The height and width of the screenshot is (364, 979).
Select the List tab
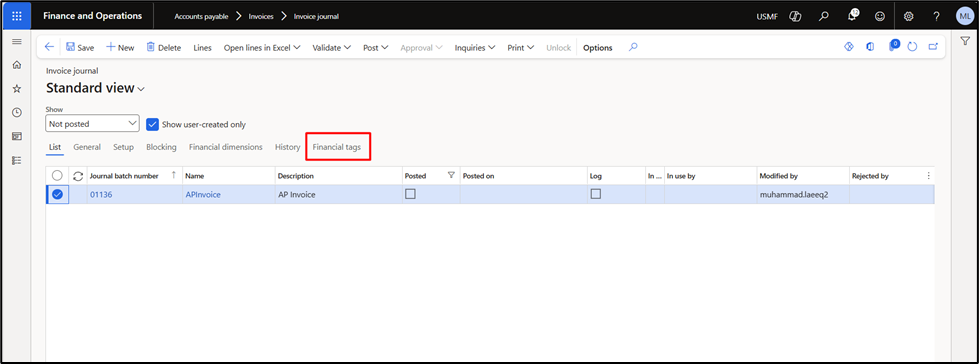[54, 147]
